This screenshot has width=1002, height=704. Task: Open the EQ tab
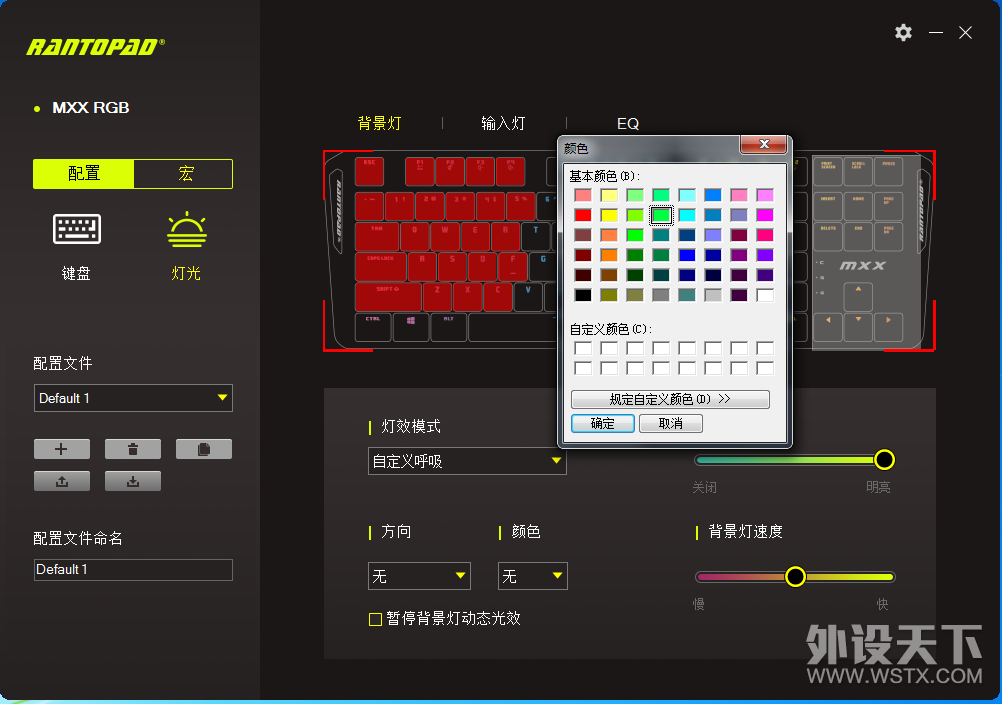(x=627, y=124)
